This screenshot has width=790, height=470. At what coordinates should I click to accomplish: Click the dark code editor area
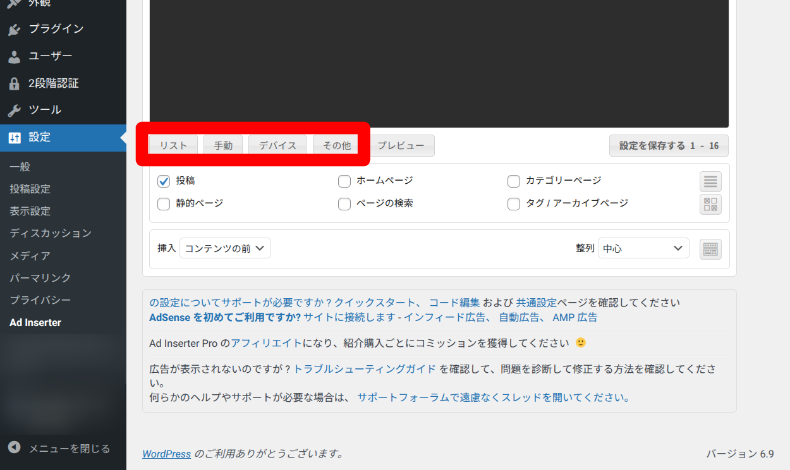click(439, 63)
